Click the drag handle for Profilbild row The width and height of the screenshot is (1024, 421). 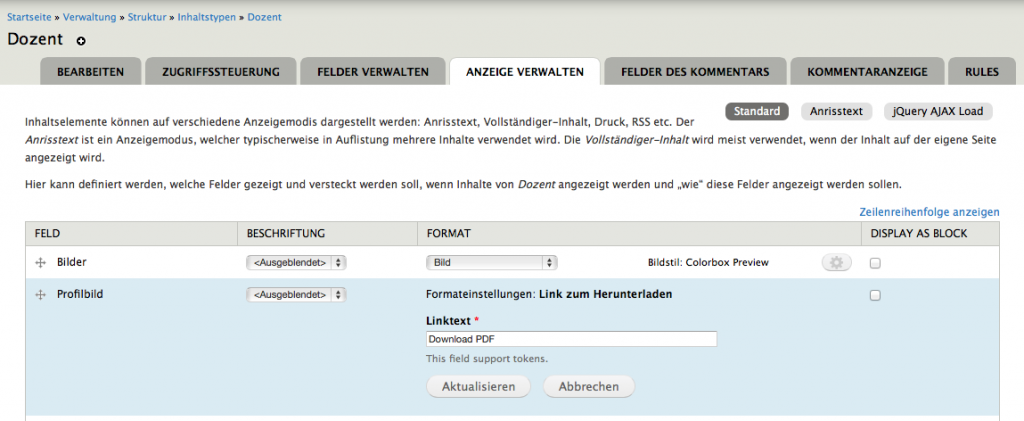click(x=41, y=295)
